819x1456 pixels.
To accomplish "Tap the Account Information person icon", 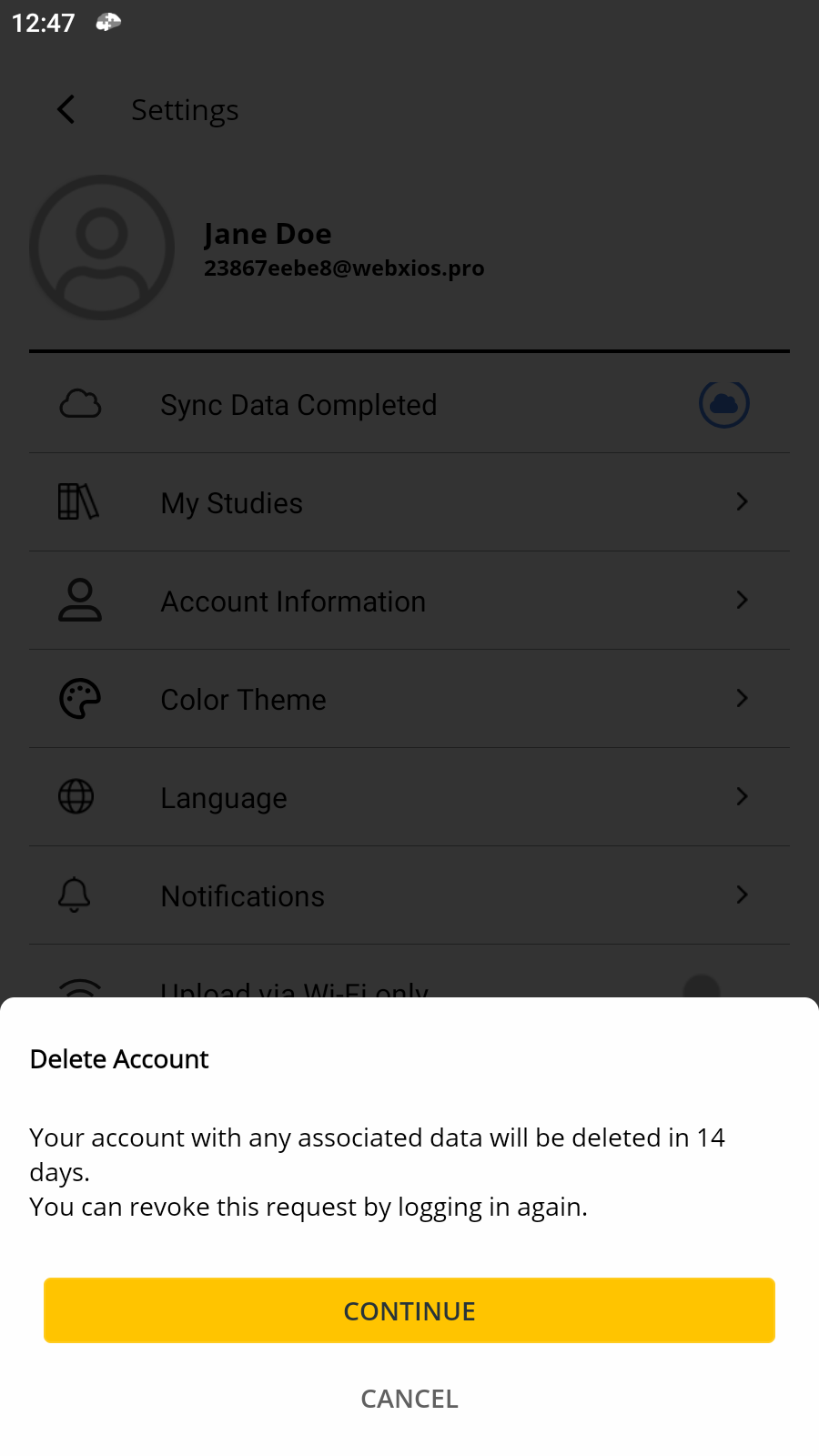I will click(x=80, y=601).
